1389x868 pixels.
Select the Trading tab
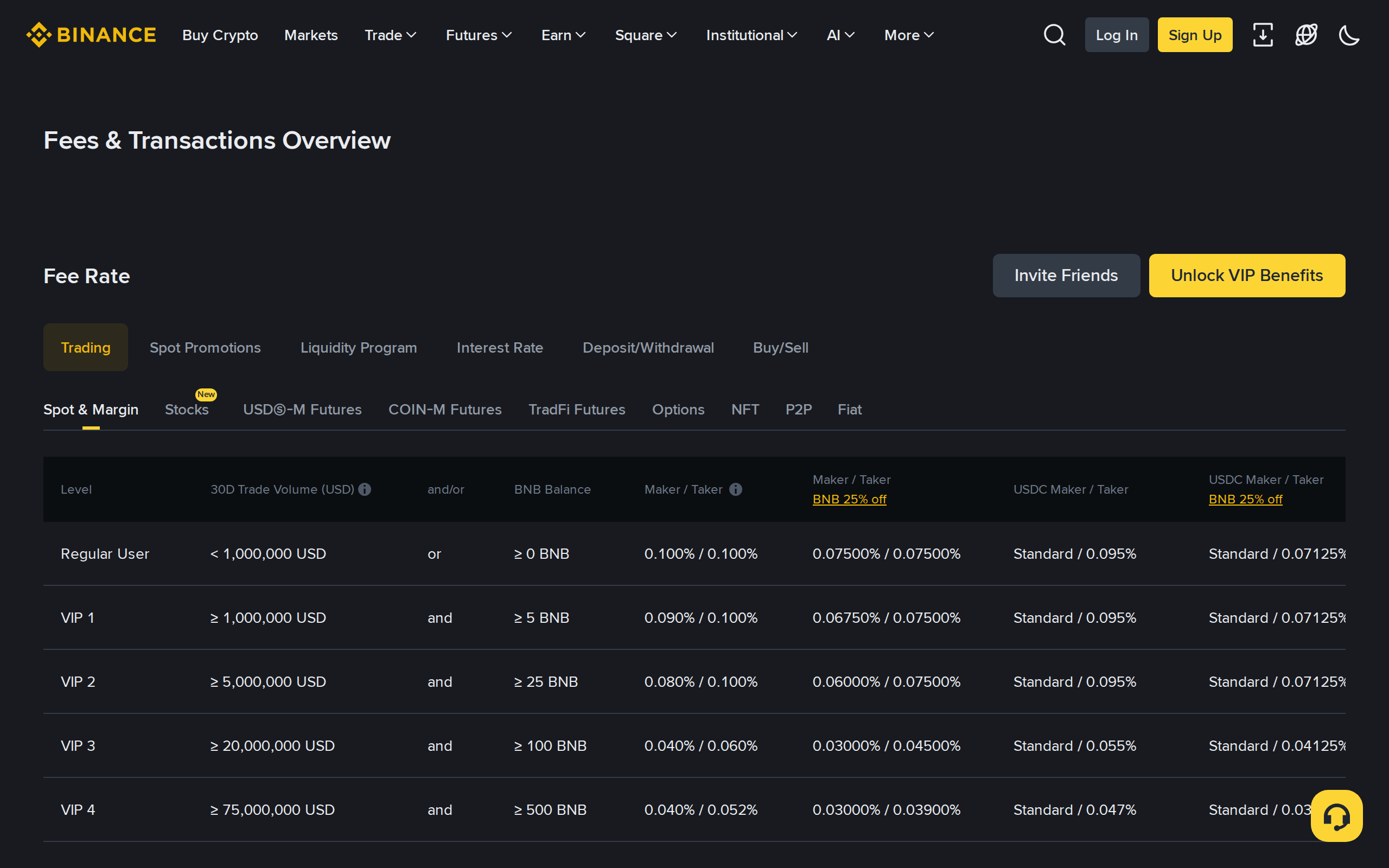(x=86, y=347)
